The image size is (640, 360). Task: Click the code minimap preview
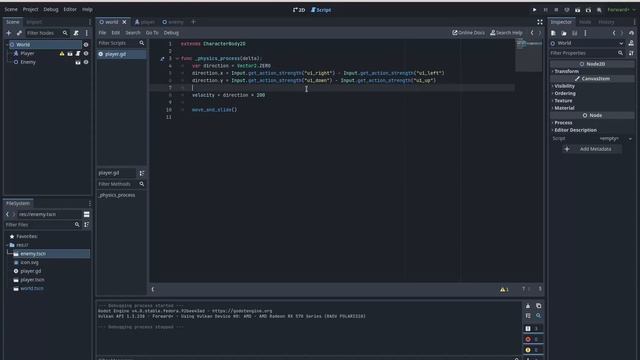click(529, 56)
